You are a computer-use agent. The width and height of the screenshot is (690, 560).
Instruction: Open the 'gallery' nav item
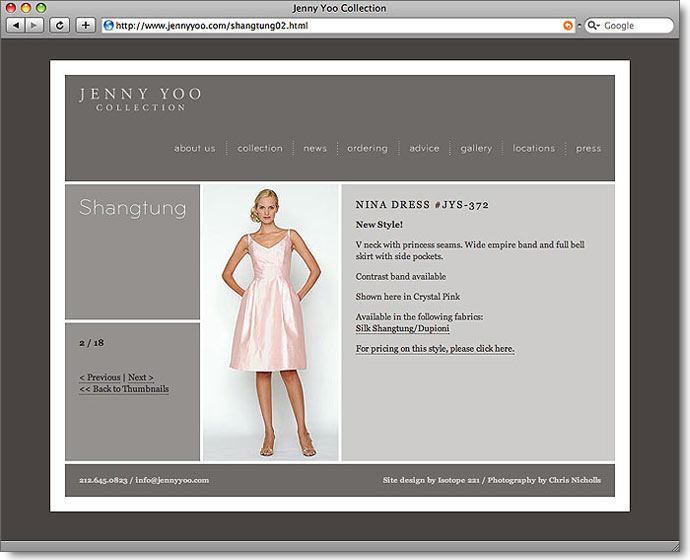[x=476, y=149]
